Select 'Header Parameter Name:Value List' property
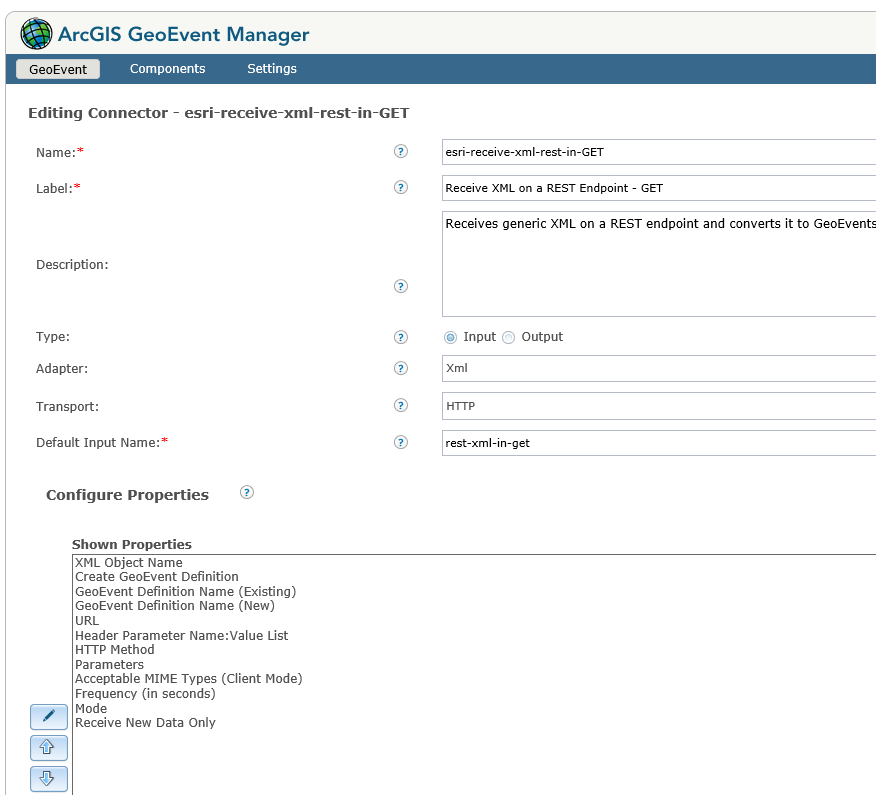Image resolution: width=876 pixels, height=795 pixels. tap(182, 635)
